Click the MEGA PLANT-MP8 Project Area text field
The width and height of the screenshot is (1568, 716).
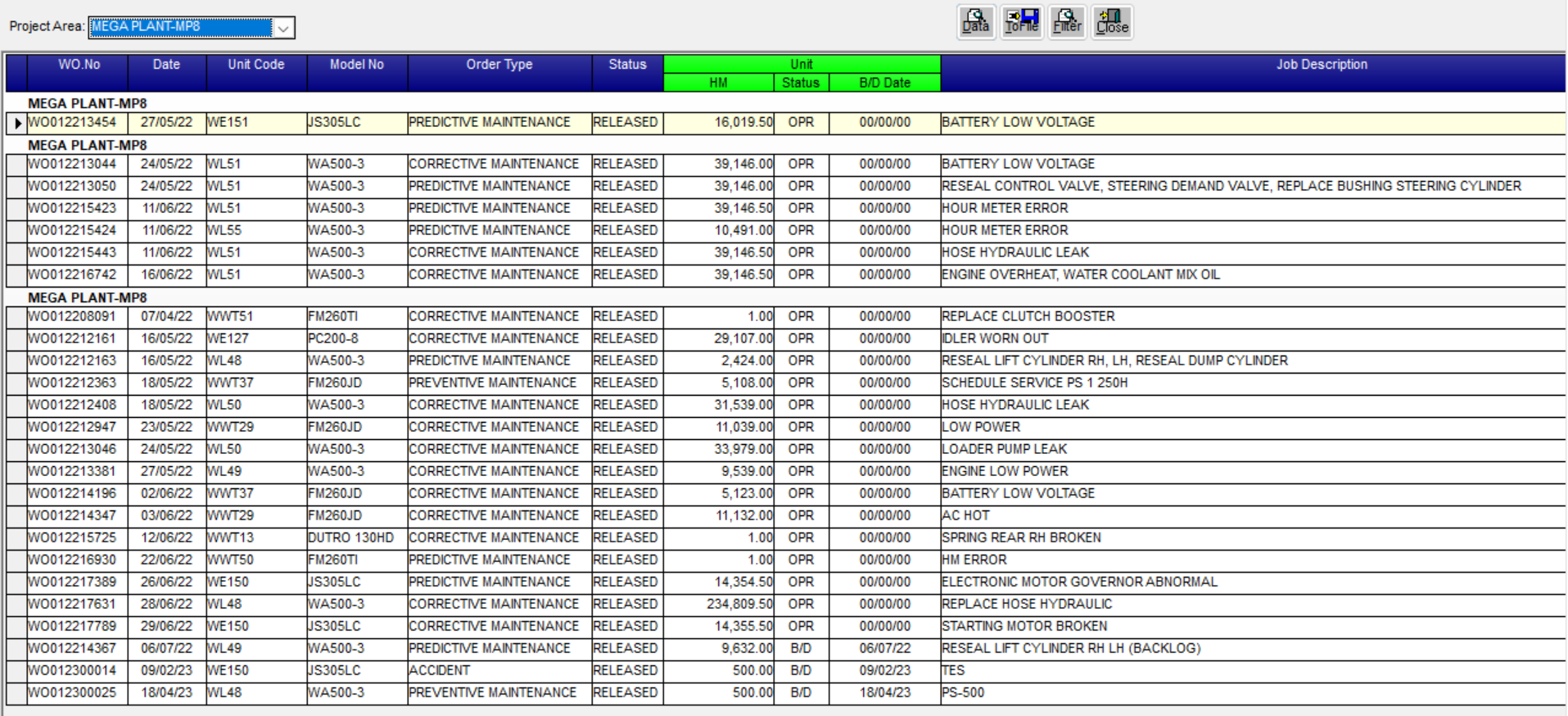pos(180,27)
